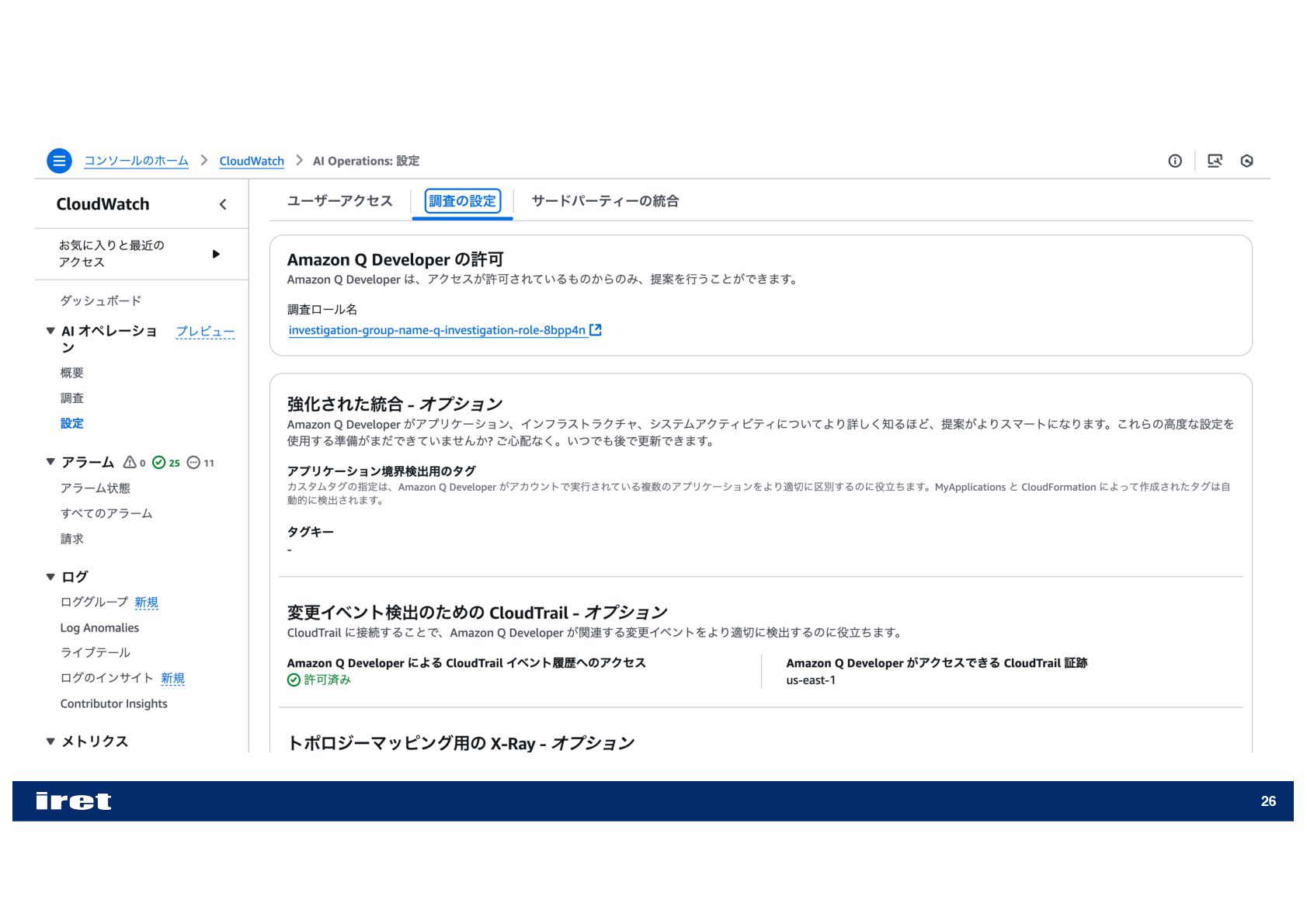Click the us-east-1 trail value
1307x924 pixels.
(811, 680)
